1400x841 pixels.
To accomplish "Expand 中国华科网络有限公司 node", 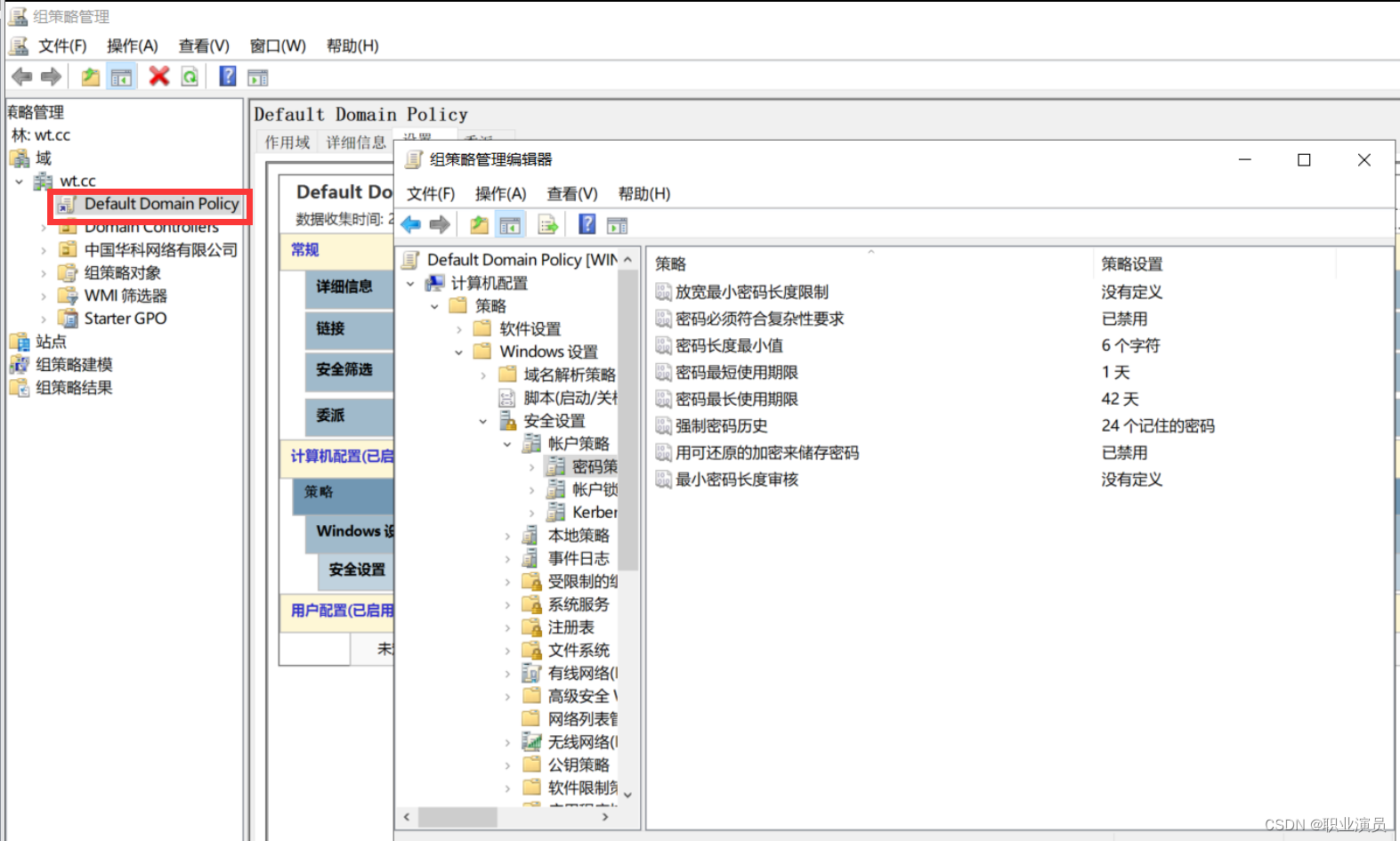I will (x=44, y=250).
